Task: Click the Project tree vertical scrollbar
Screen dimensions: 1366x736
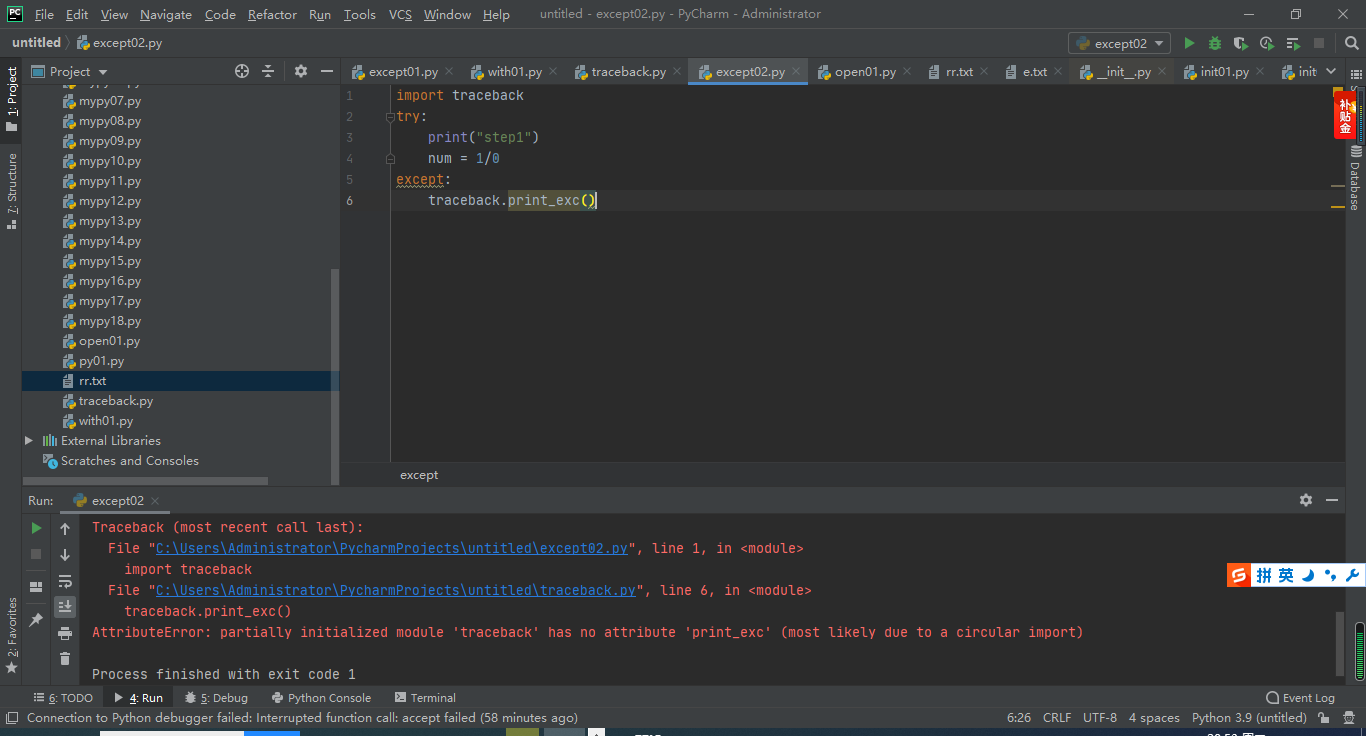Action: [335, 375]
